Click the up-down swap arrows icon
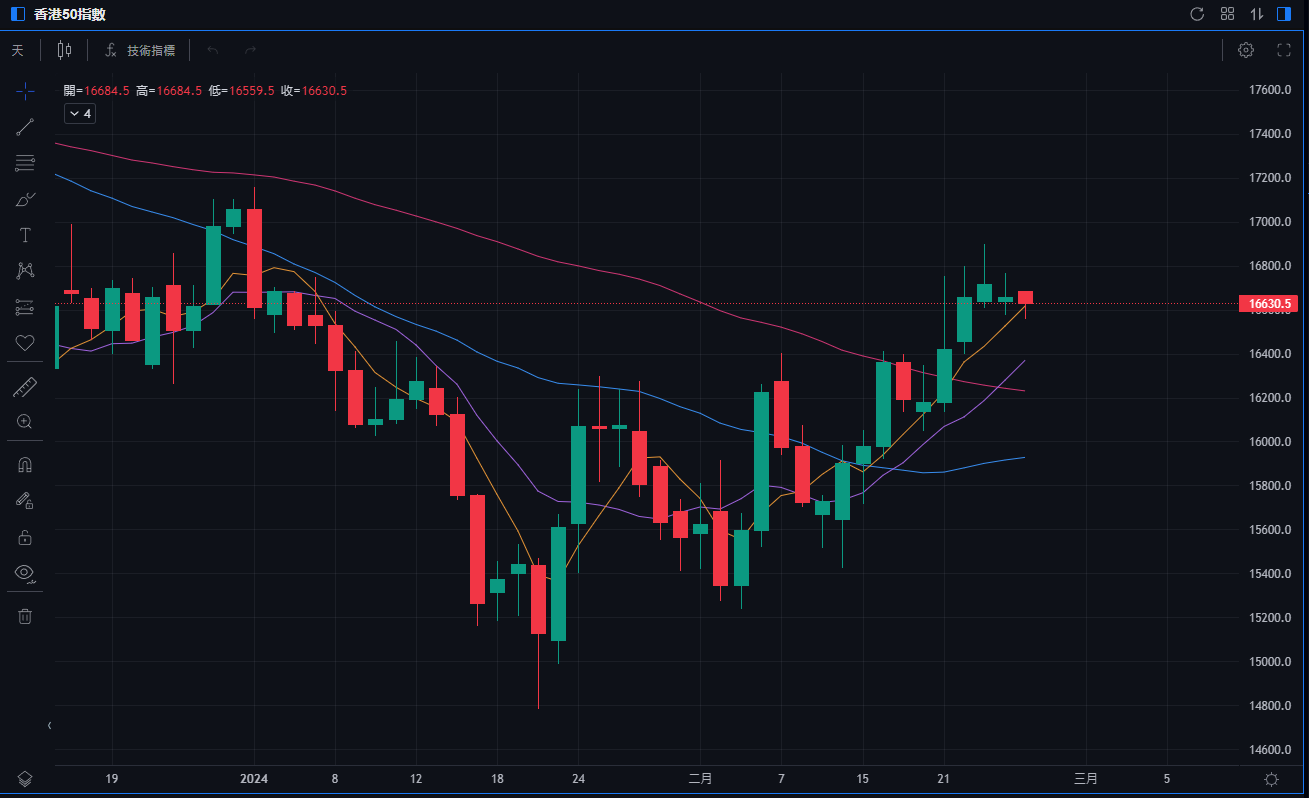1309x798 pixels. pyautogui.click(x=1257, y=14)
